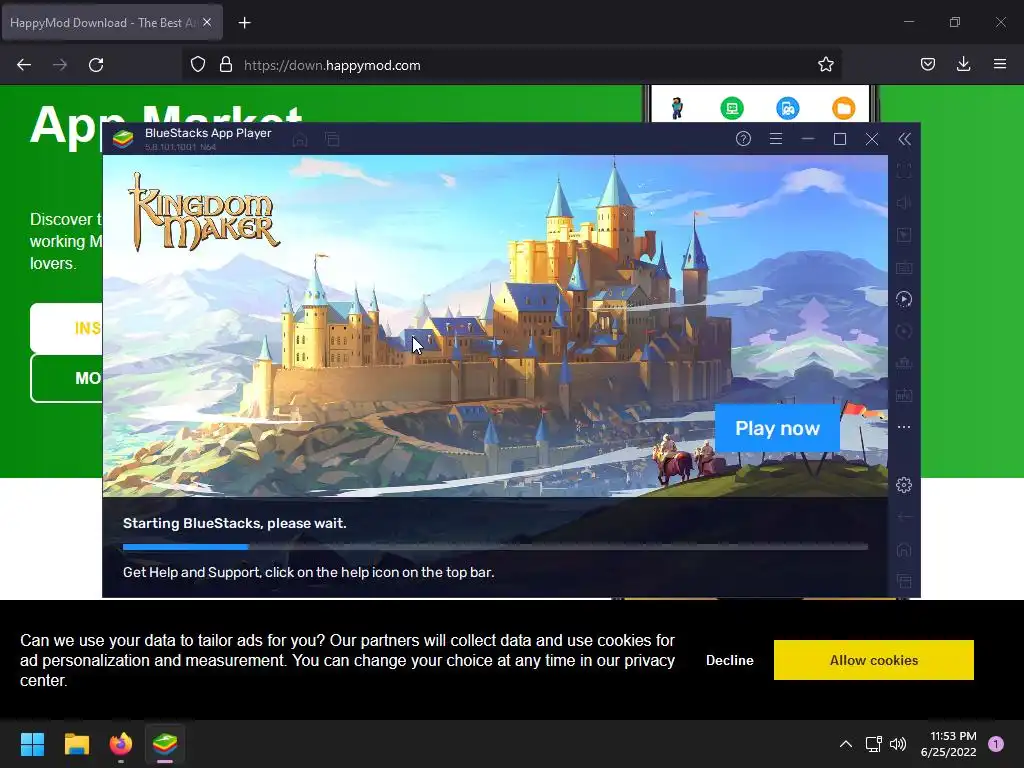Close the HappyMod Download tab
This screenshot has width=1024, height=768.
pyautogui.click(x=206, y=22)
